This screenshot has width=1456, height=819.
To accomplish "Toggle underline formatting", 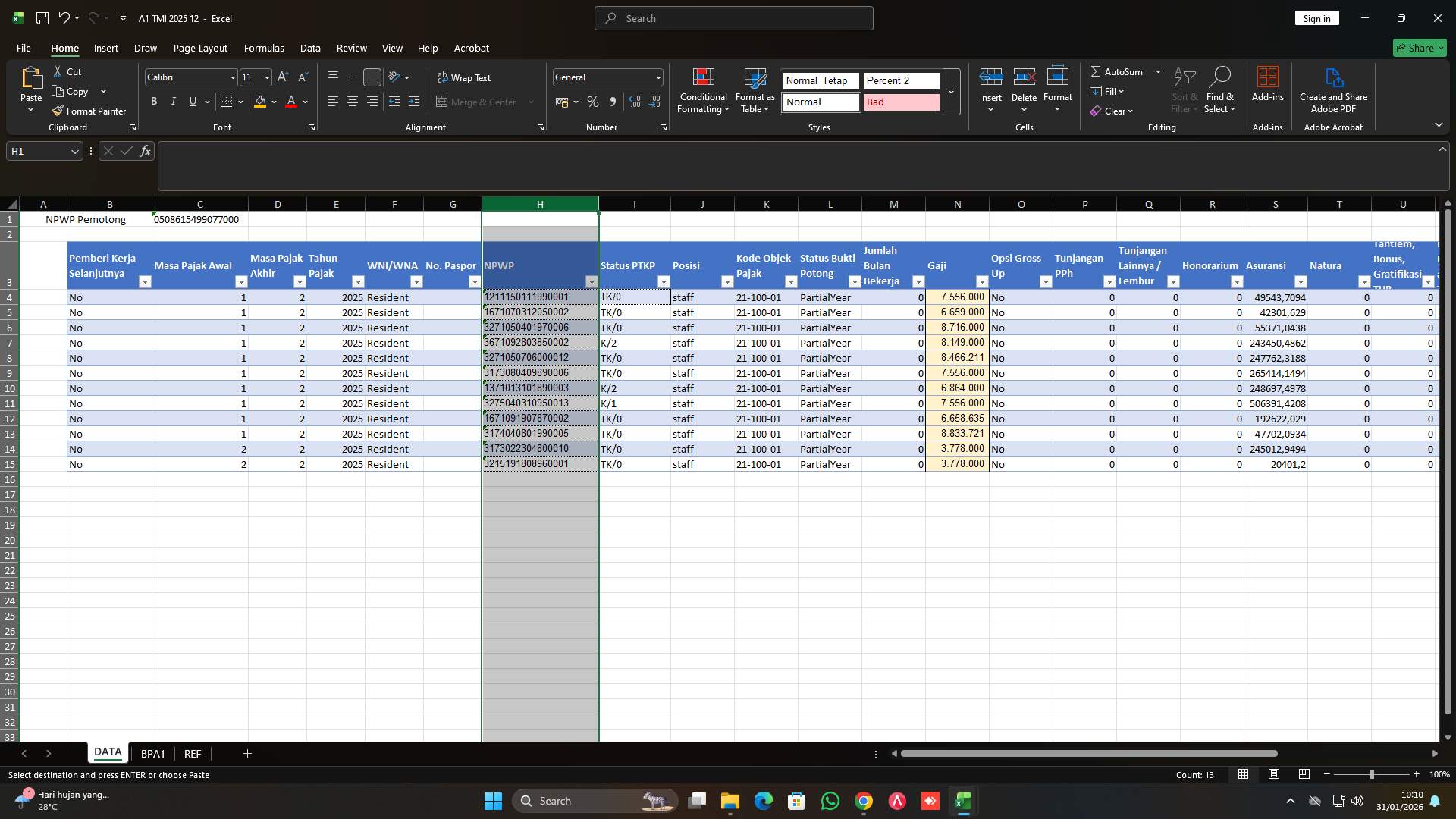I will tap(192, 101).
